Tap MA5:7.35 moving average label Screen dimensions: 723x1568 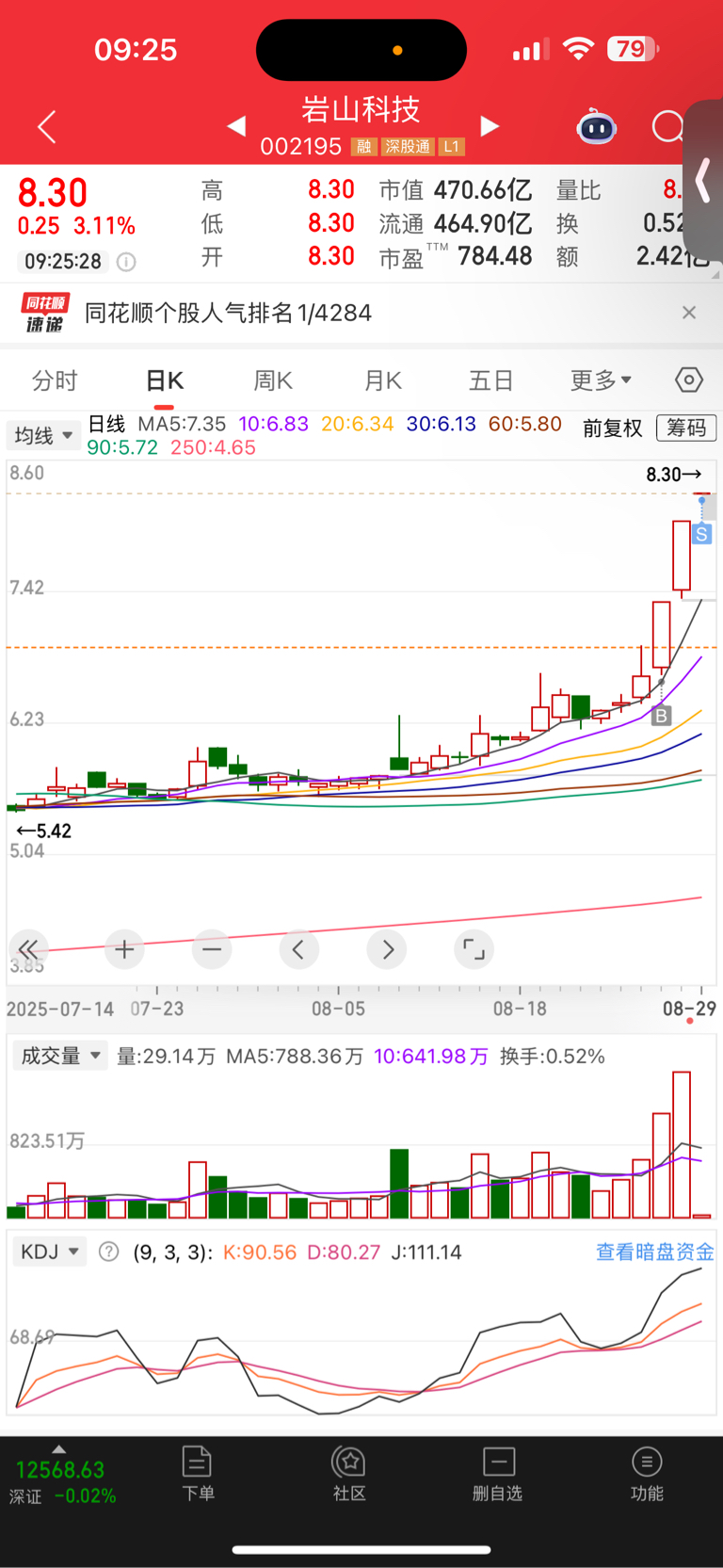(182, 424)
